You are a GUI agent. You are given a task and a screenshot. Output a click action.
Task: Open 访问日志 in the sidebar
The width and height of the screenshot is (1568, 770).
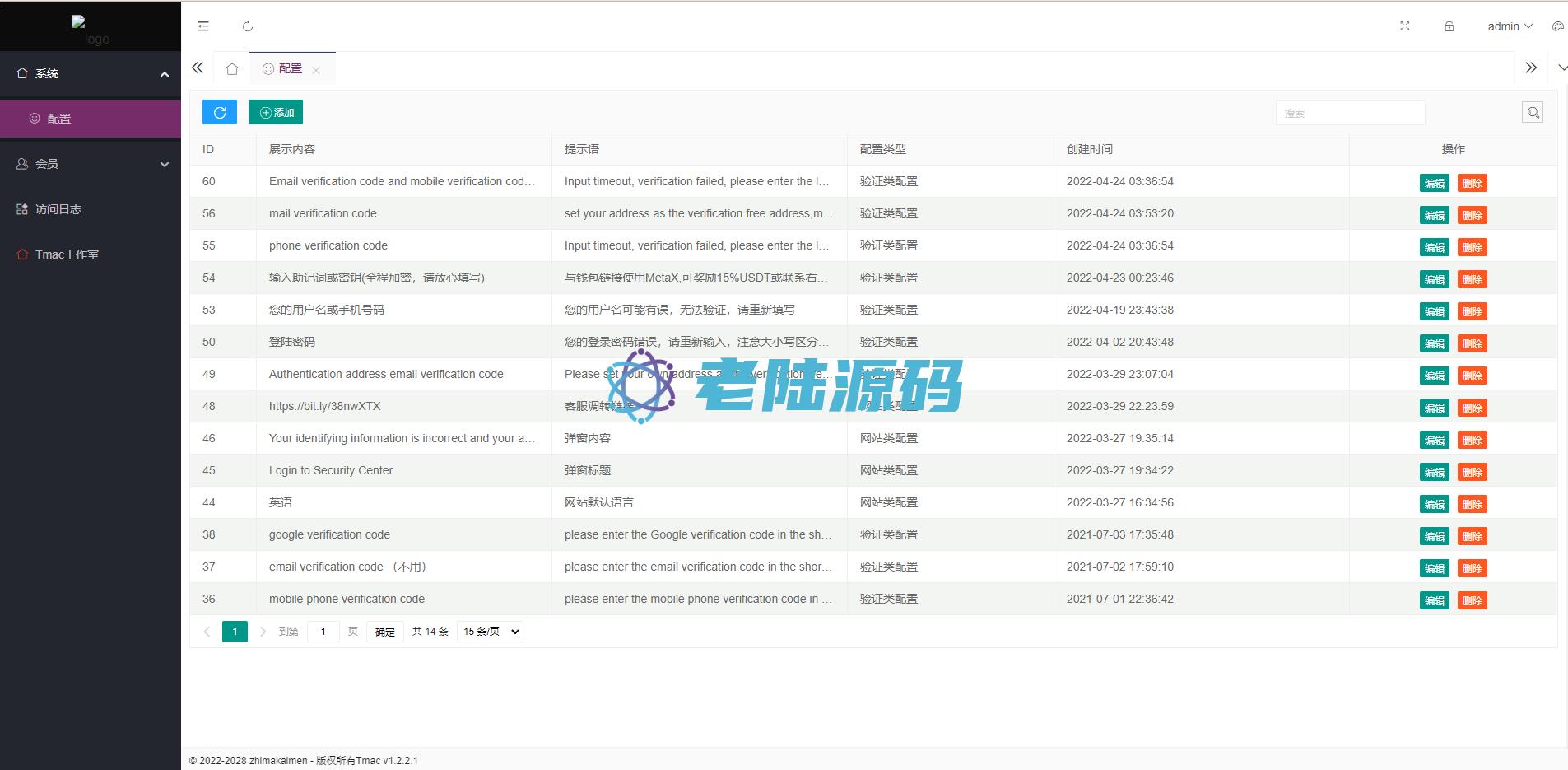tap(58, 209)
